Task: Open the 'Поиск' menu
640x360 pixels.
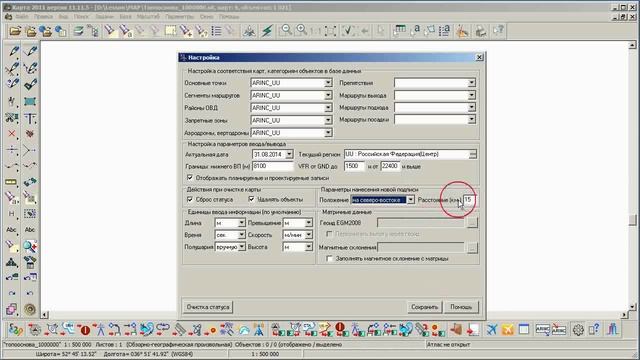Action: tap(81, 17)
